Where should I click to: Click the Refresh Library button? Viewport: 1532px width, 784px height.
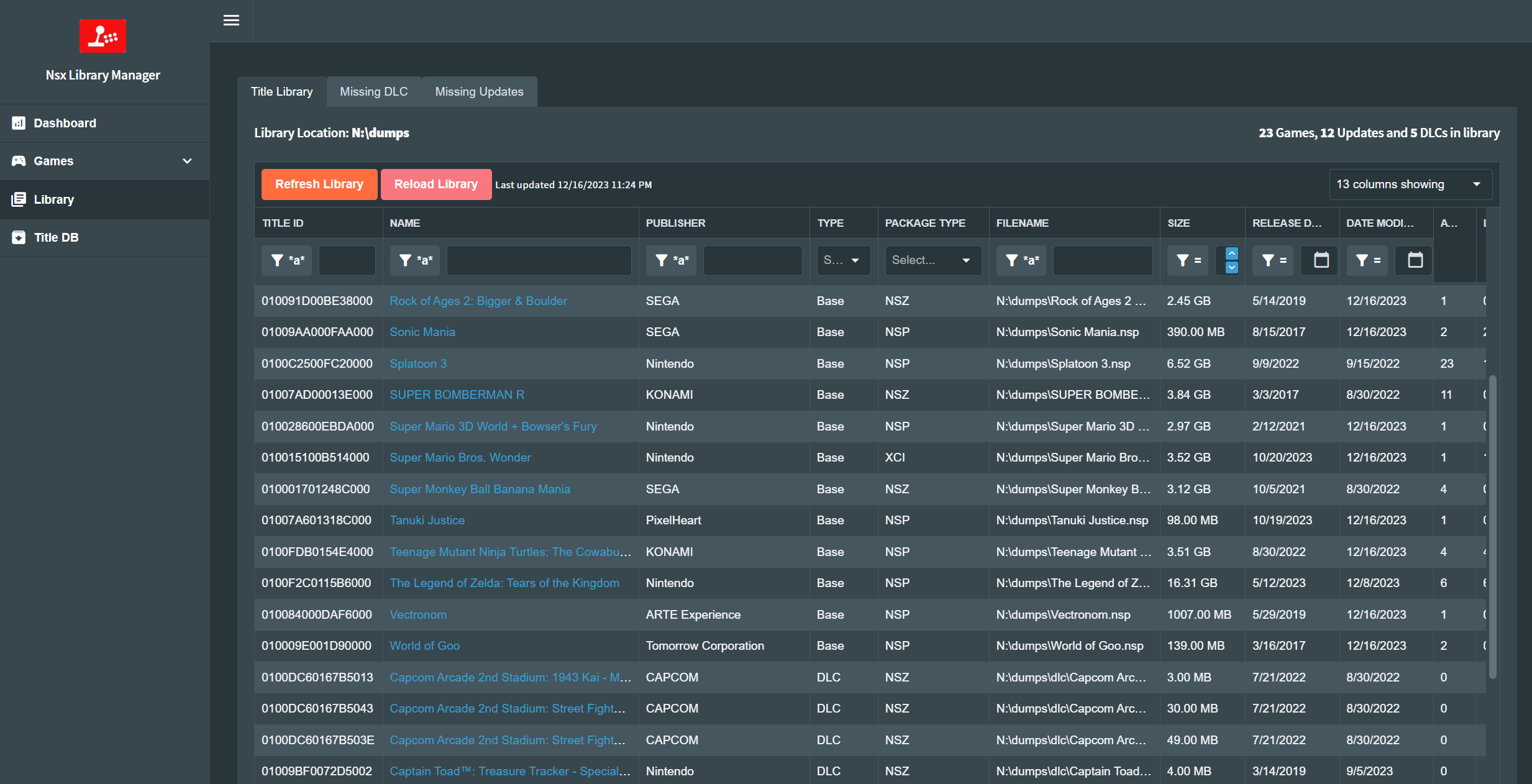319,185
